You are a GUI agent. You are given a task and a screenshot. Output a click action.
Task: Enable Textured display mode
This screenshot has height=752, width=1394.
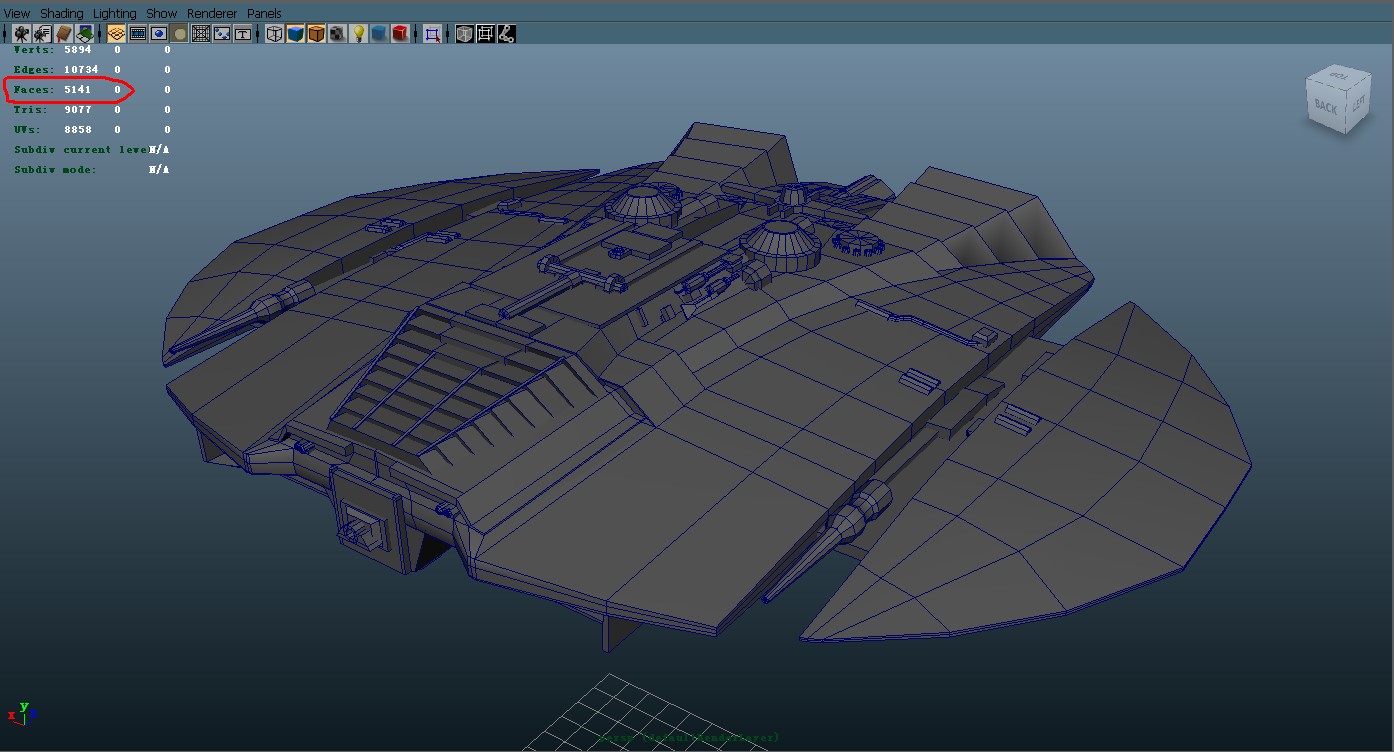[337, 34]
